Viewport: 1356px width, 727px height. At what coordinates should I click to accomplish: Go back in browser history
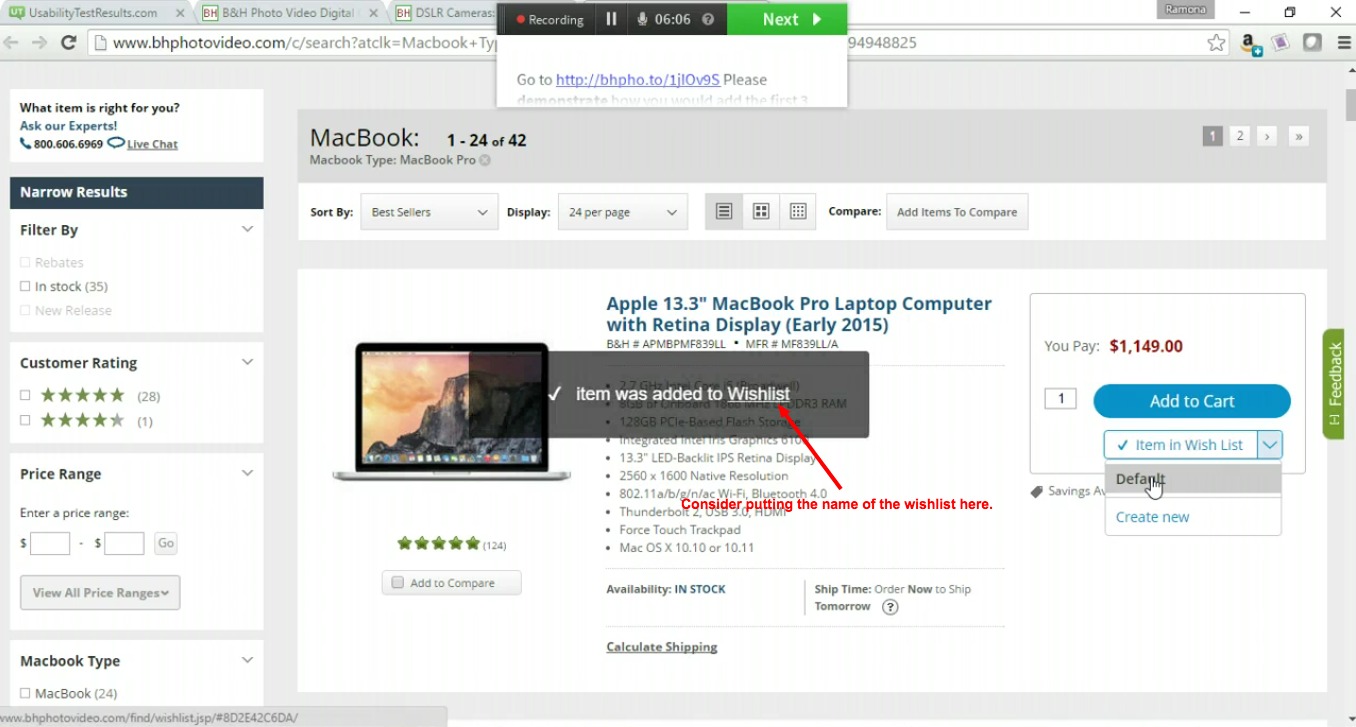11,42
